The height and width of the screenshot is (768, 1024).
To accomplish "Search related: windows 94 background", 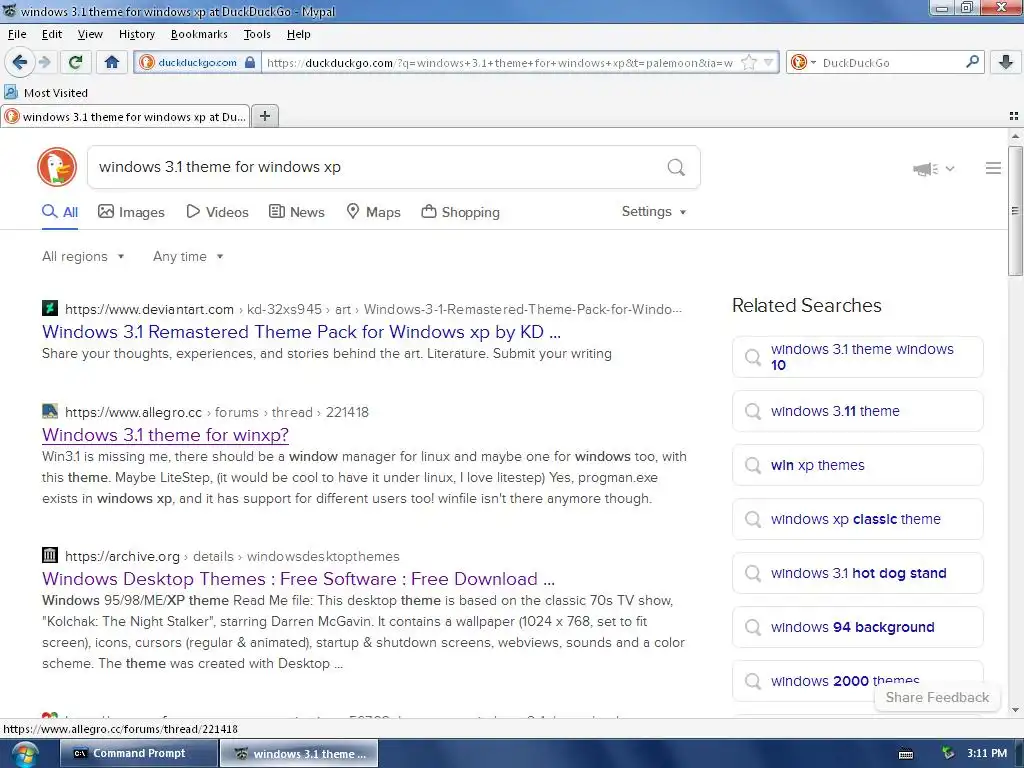I will 857,627.
